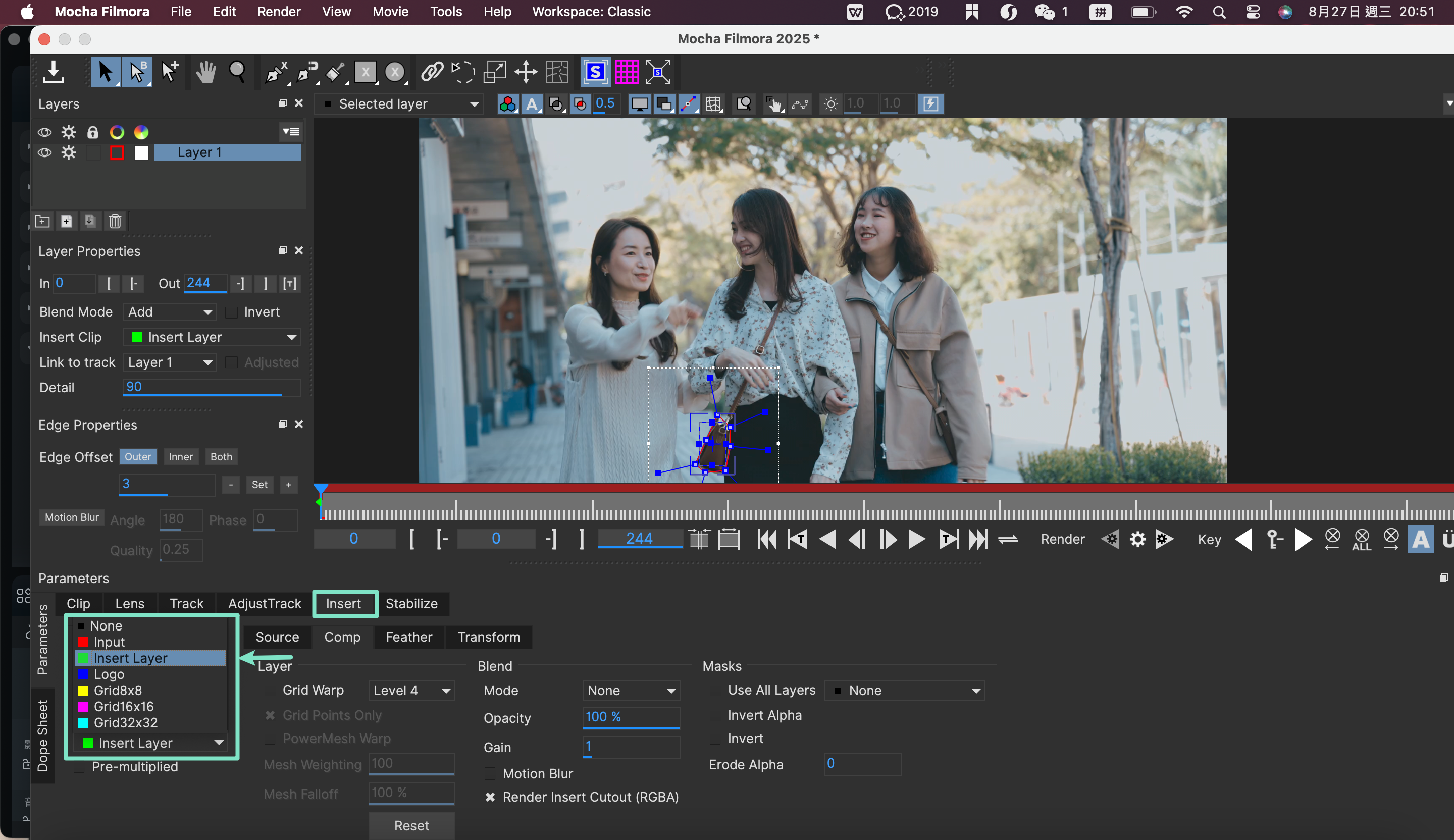Select the Both edge offset button

[x=221, y=457]
